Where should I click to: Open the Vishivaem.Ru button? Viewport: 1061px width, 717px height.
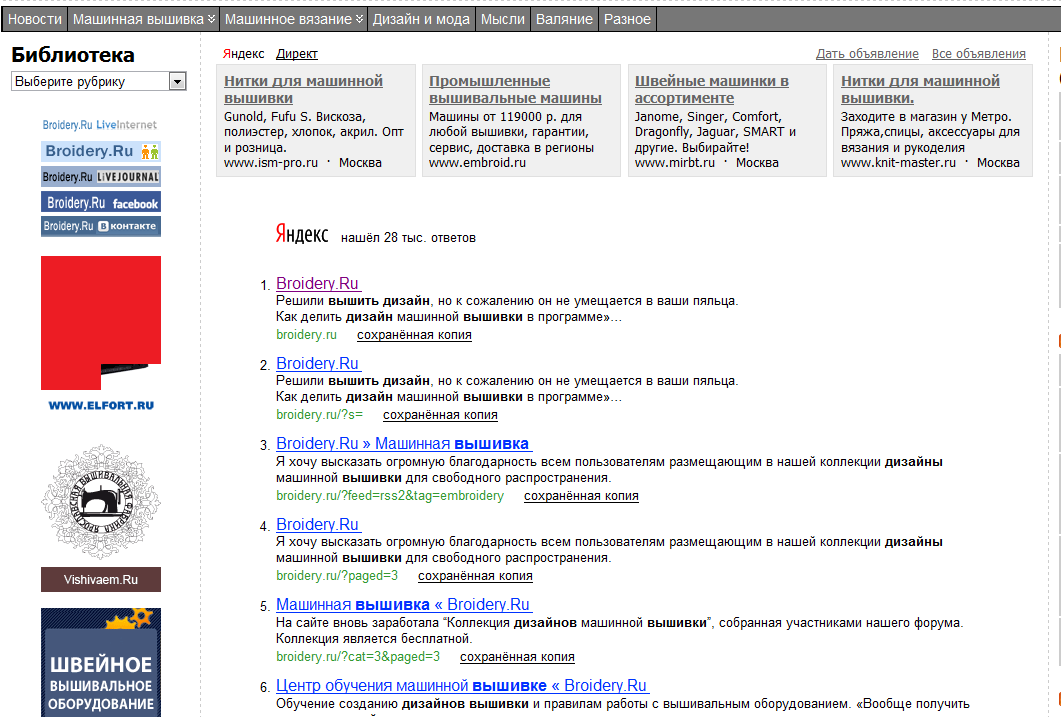tap(101, 580)
